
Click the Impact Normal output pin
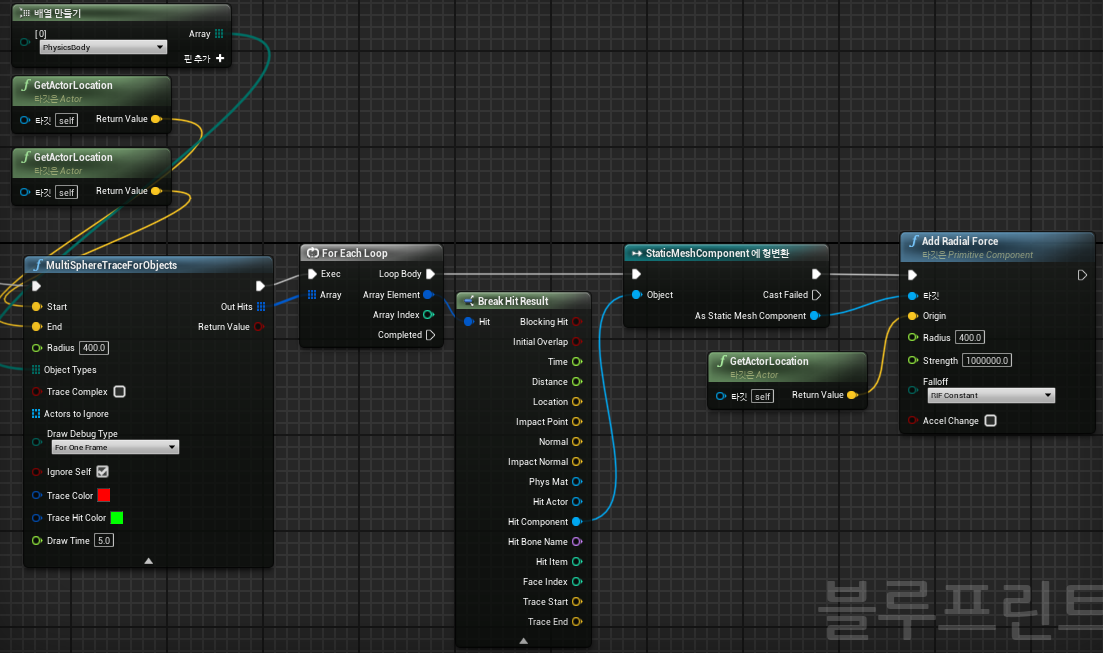click(577, 462)
